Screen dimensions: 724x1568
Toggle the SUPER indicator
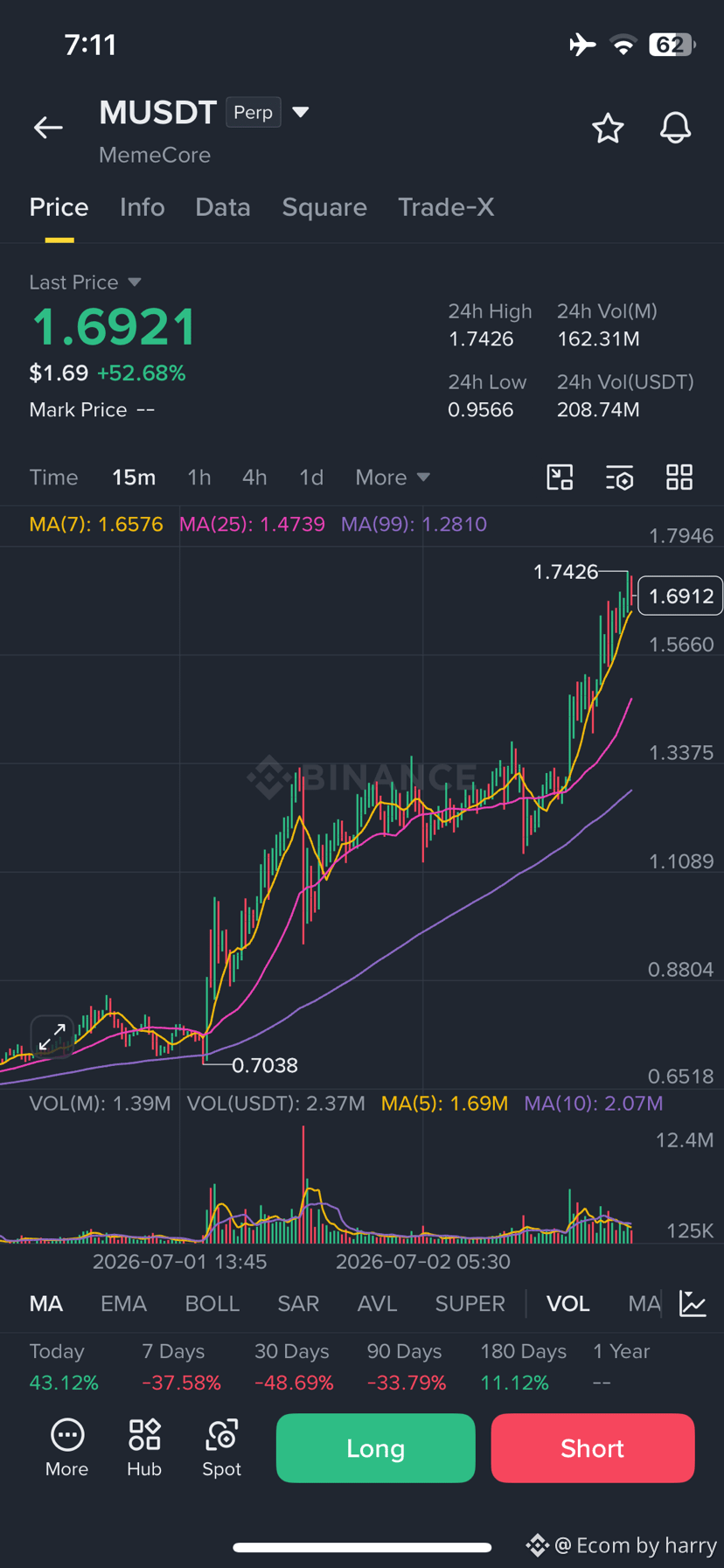click(x=470, y=1304)
